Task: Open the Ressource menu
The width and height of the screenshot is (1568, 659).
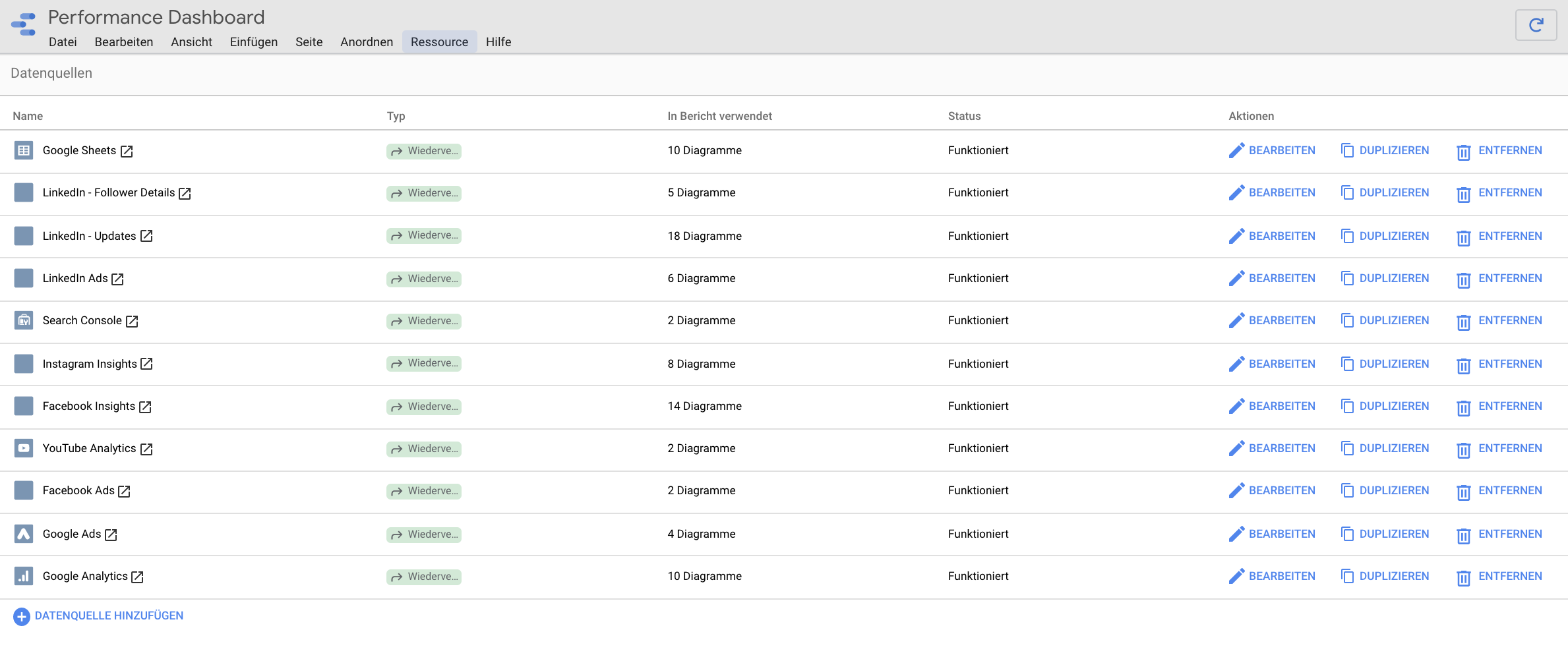Action: click(440, 42)
